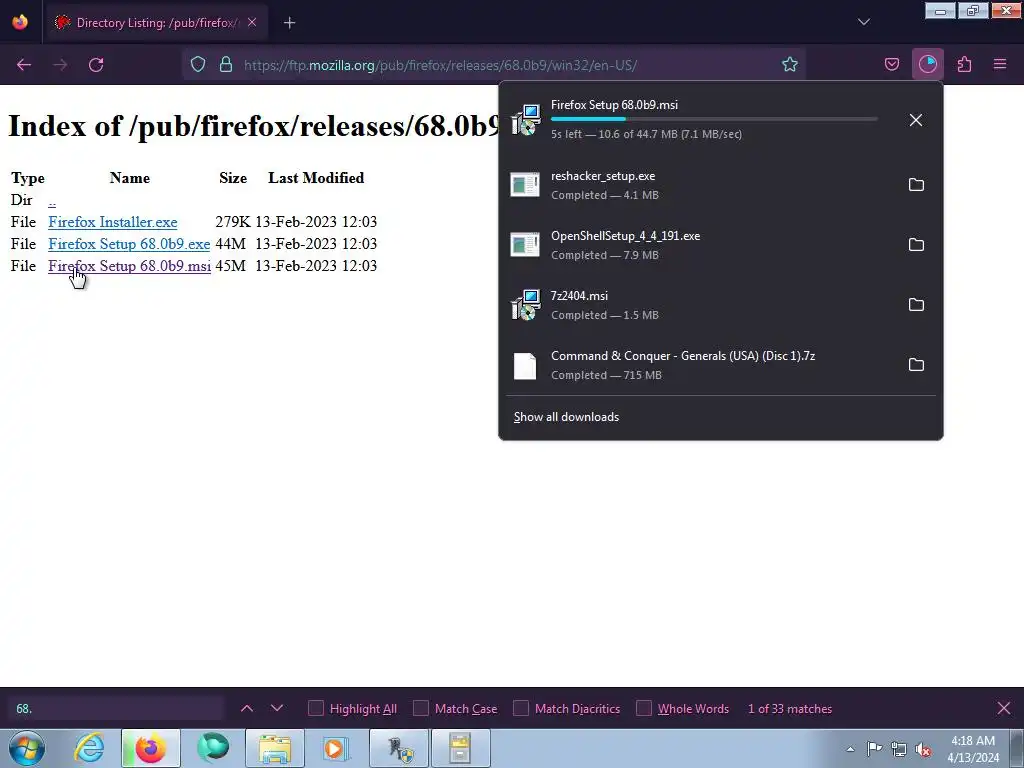This screenshot has height=768, width=1024.
Task: Enable Match Case checkbox
Action: pyautogui.click(x=421, y=709)
